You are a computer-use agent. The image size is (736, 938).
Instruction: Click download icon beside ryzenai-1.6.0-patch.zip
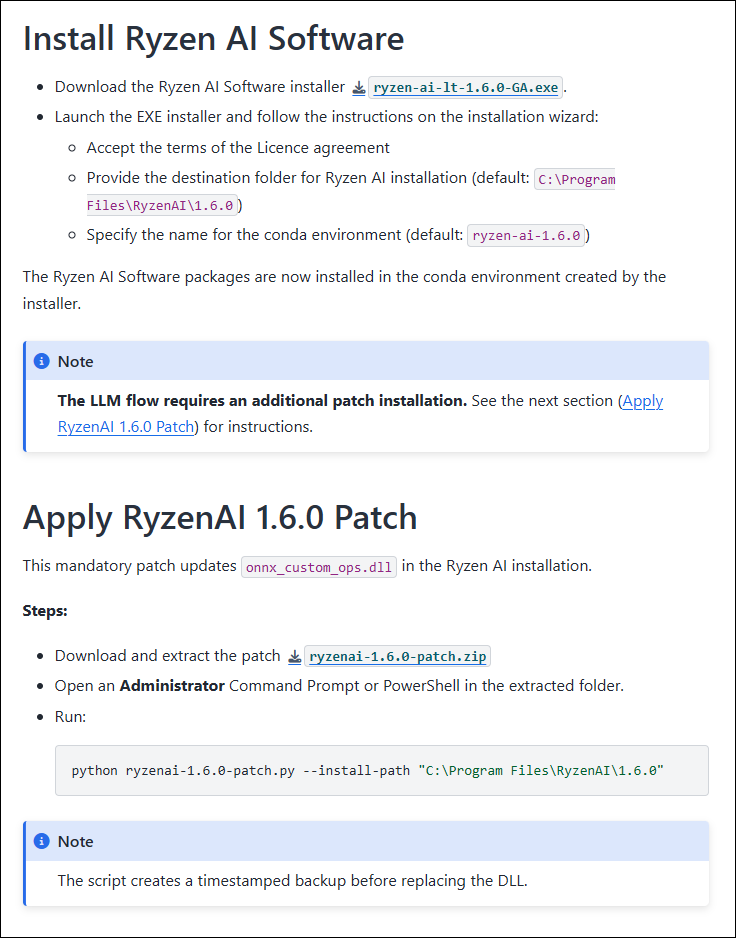(295, 657)
